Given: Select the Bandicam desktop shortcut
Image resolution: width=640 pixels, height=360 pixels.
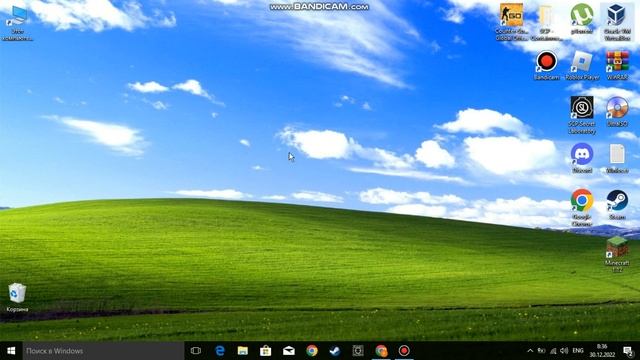Looking at the screenshot, I should coord(547,65).
